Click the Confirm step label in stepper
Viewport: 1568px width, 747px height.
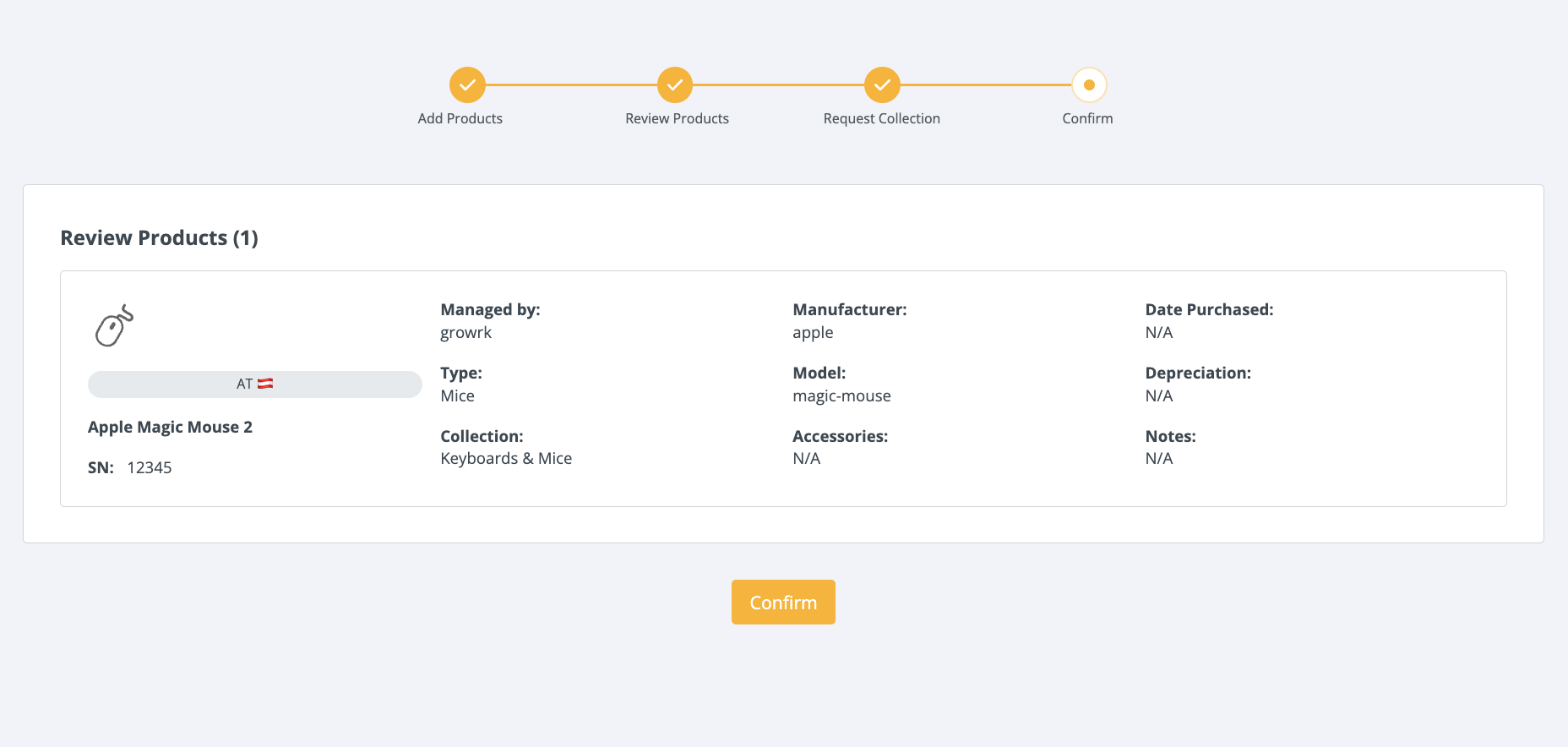1087,118
